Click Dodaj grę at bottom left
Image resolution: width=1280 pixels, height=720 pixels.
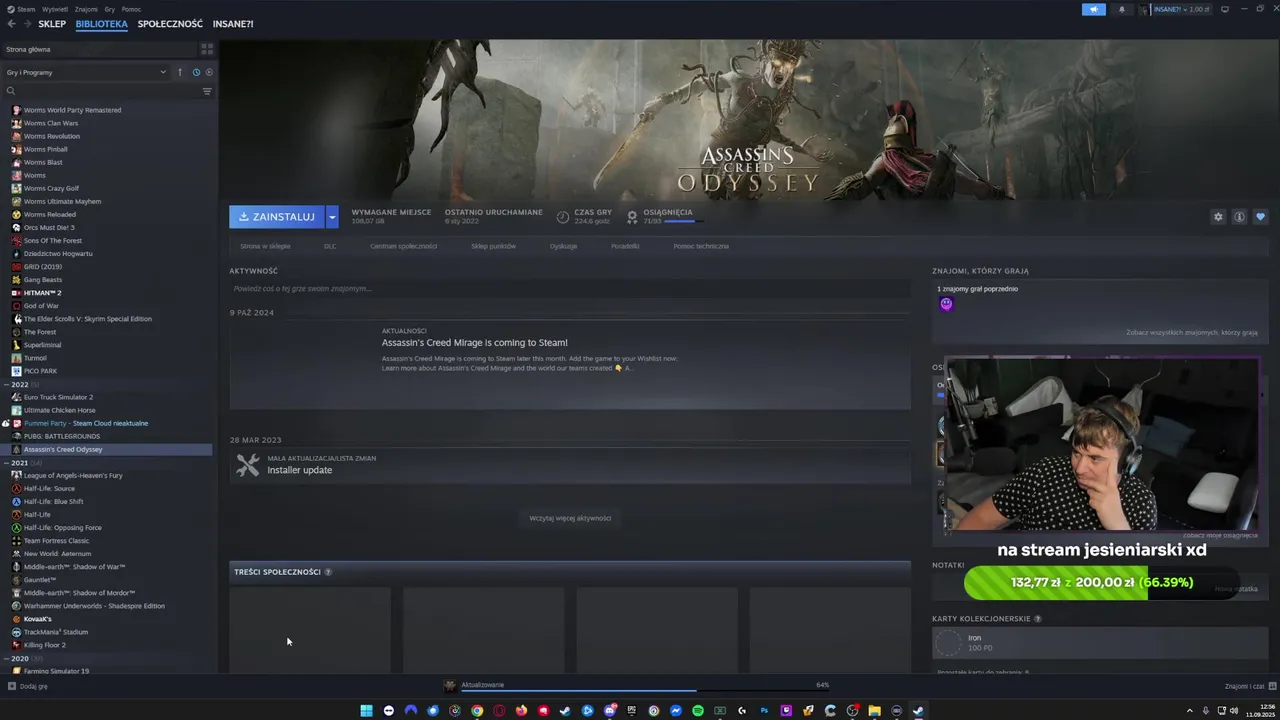(28, 686)
